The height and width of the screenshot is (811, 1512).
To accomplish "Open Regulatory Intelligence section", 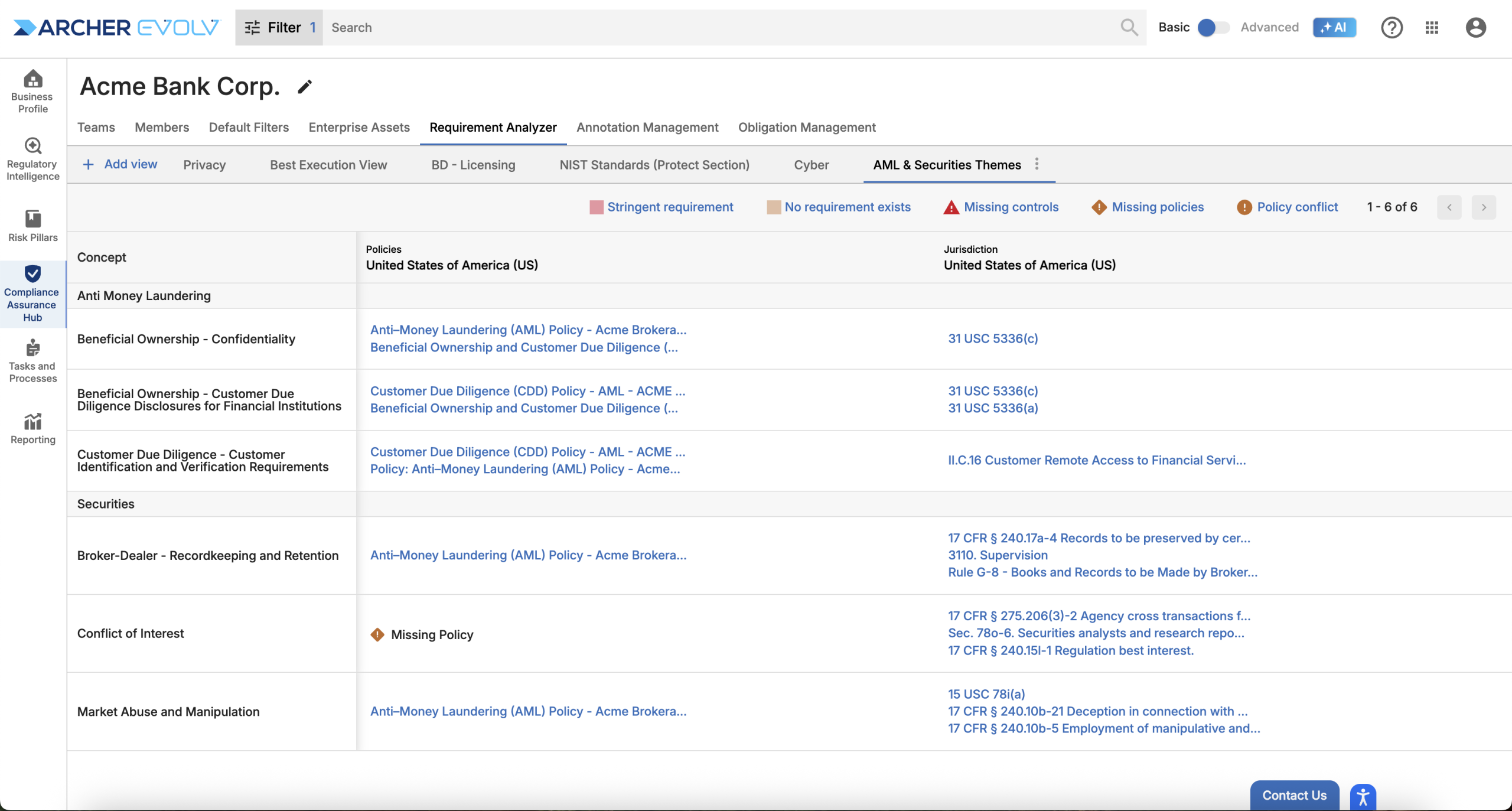I will click(x=32, y=159).
